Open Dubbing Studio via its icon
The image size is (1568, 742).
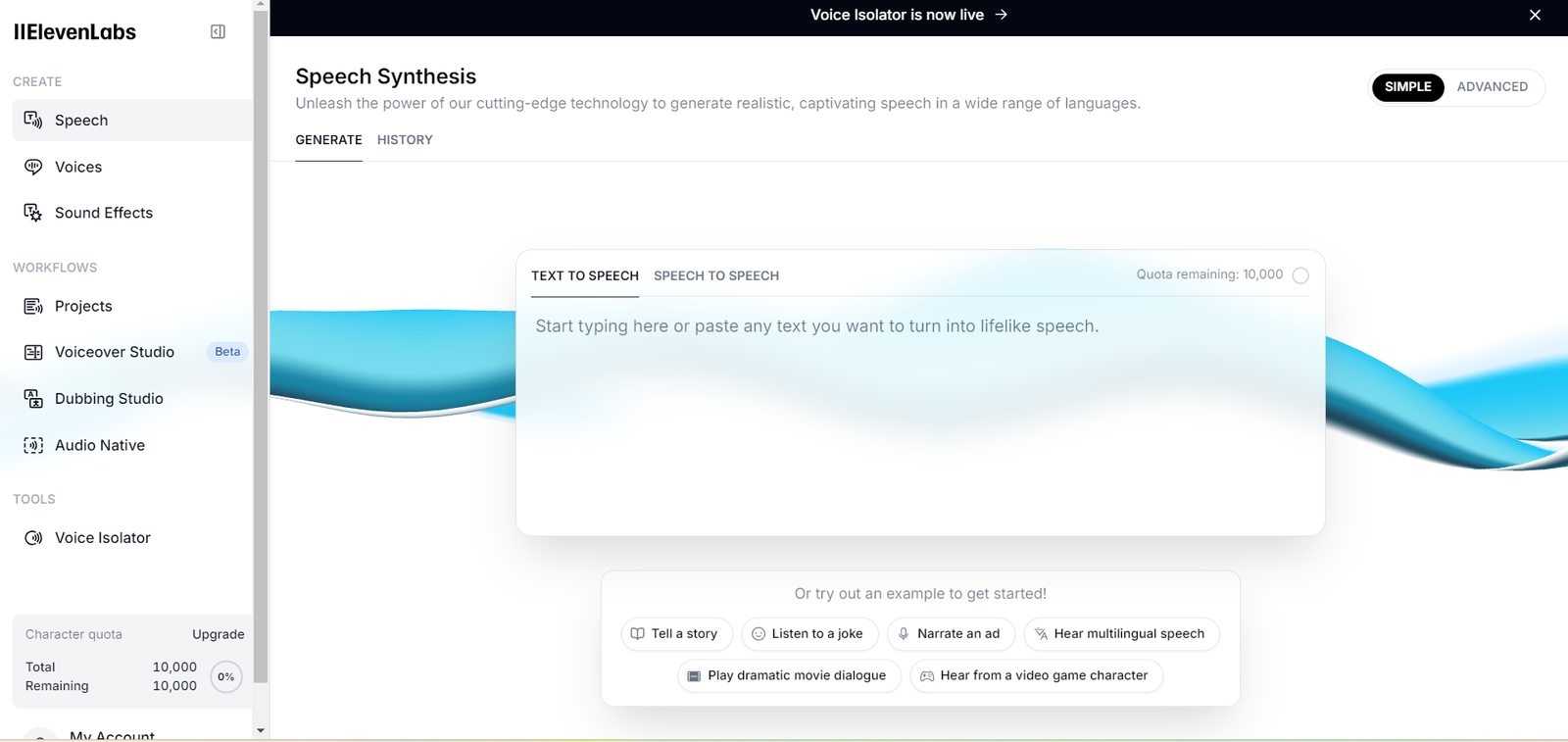(33, 399)
